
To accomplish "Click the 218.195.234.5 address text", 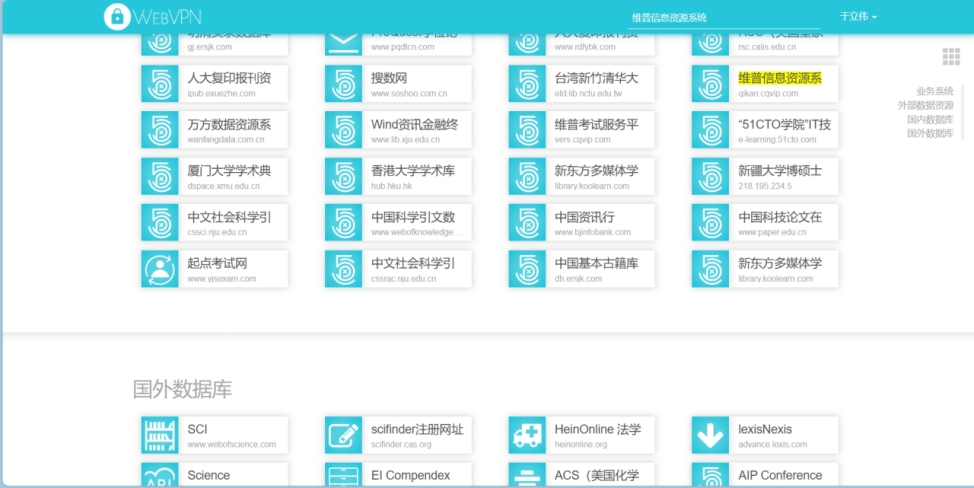I will (765, 186).
